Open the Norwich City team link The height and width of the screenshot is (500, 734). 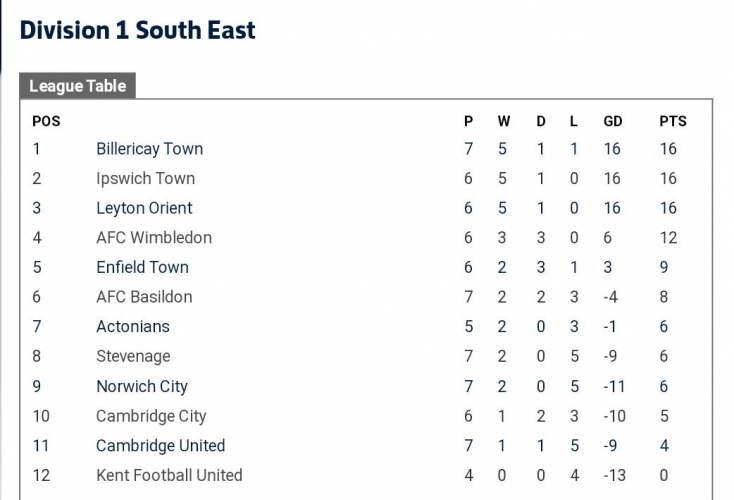[142, 386]
